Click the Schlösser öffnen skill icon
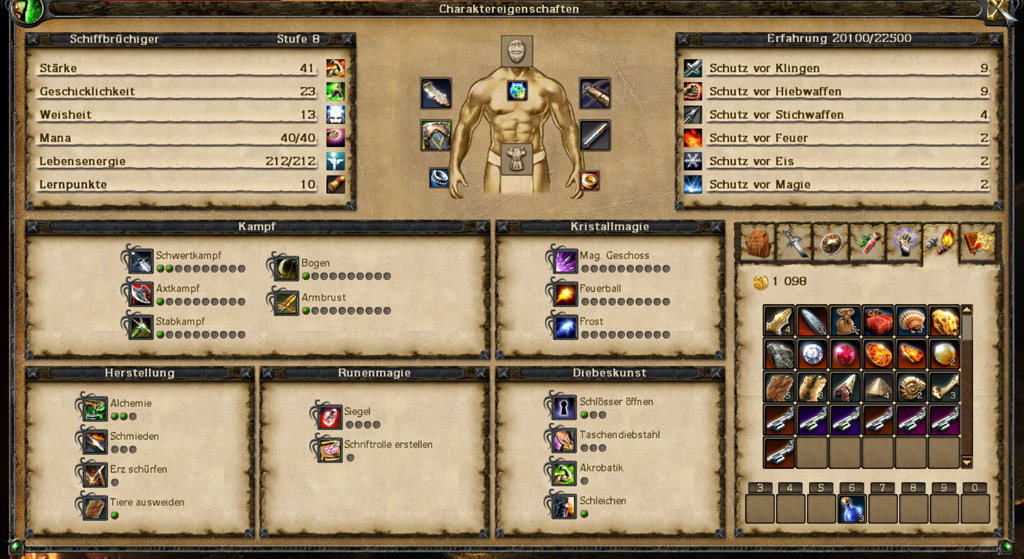Viewport: 1024px width, 559px height. point(564,407)
